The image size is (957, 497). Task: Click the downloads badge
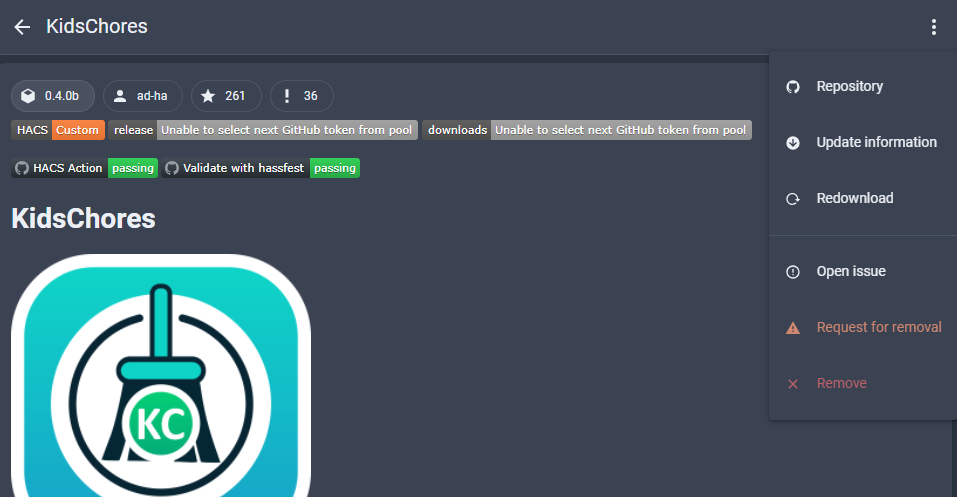pyautogui.click(x=587, y=130)
